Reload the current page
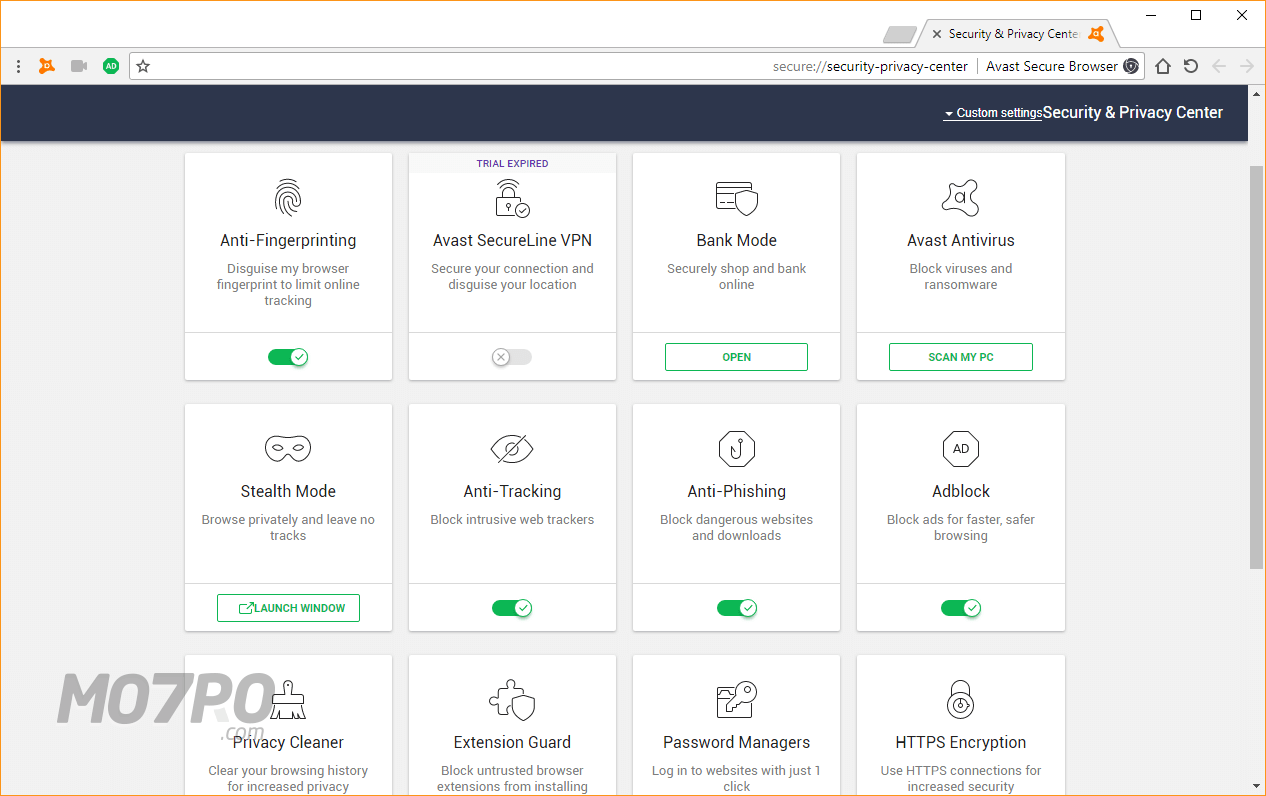Screen dimensions: 1266x796 [x=1190, y=66]
